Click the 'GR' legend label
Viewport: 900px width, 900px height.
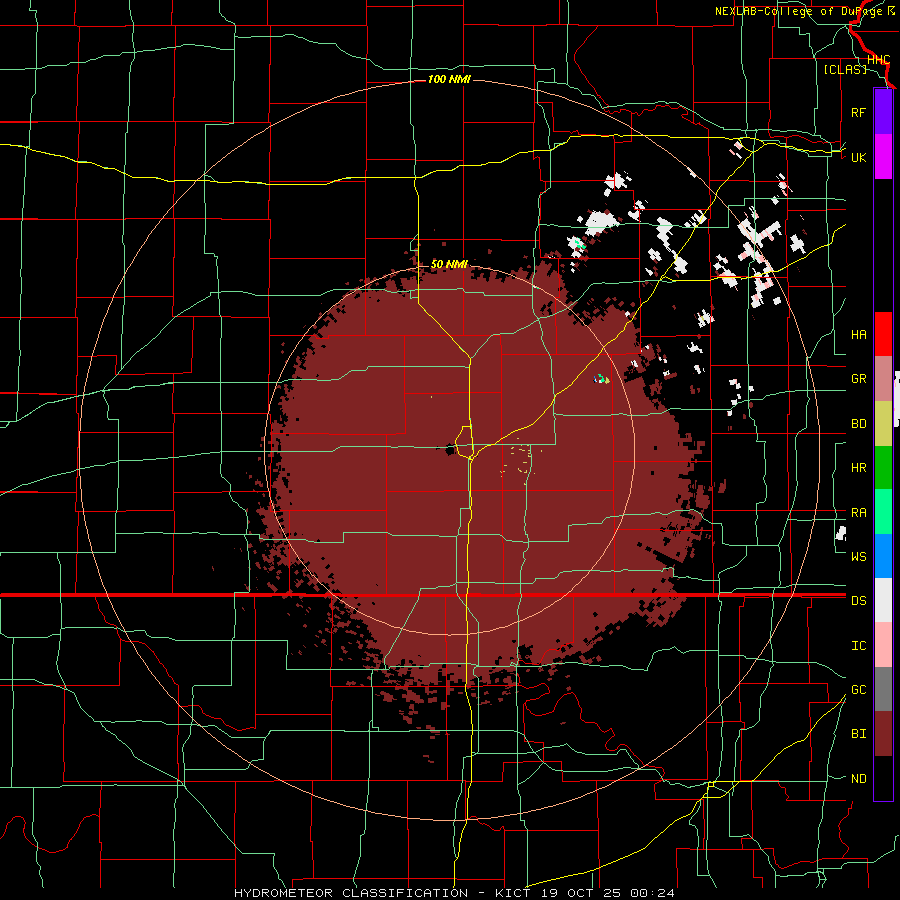click(x=858, y=379)
